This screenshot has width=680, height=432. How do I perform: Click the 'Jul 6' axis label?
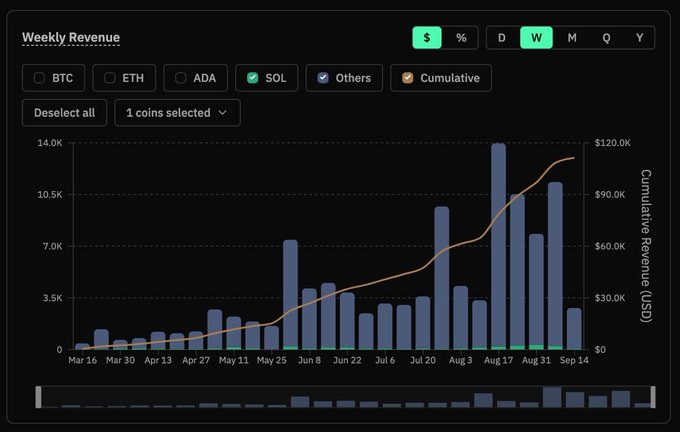(385, 360)
